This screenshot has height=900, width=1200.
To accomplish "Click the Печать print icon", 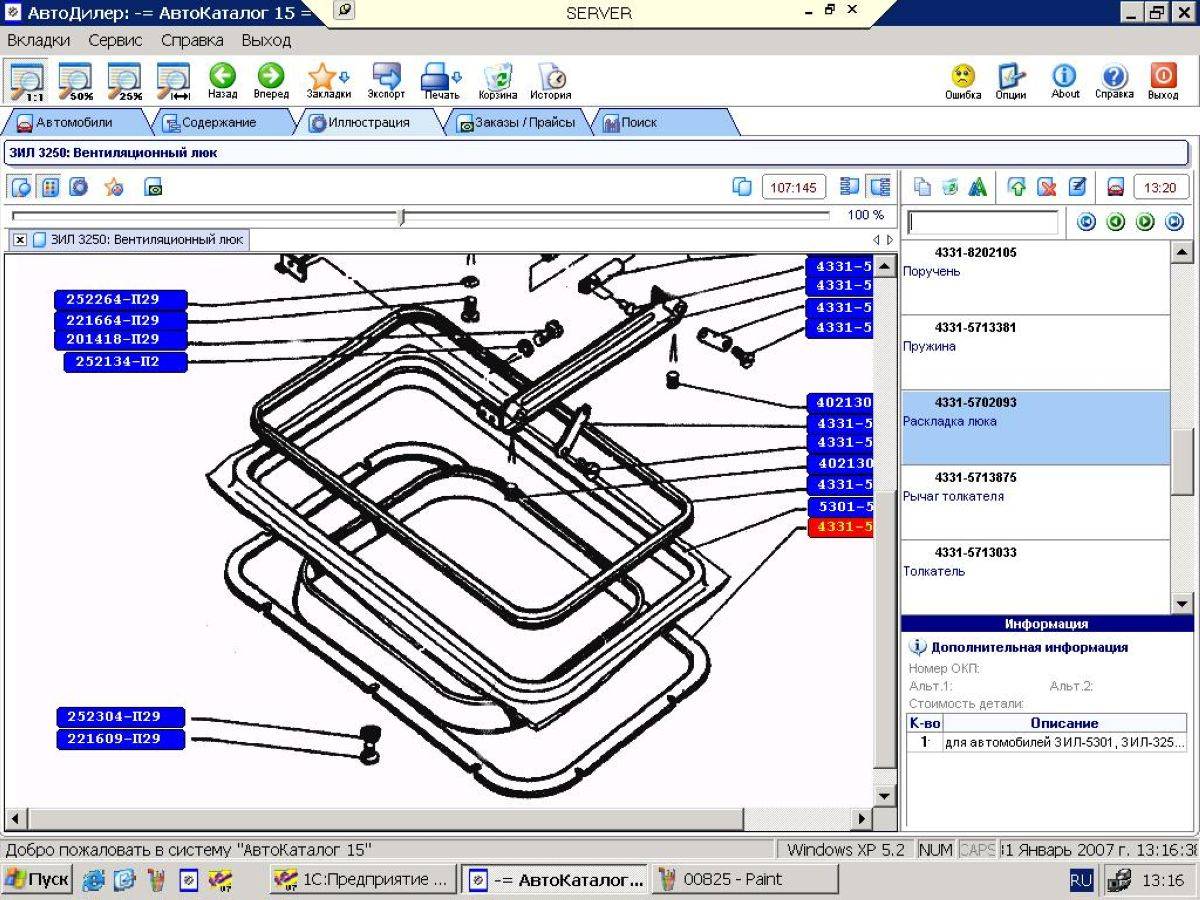I will [441, 81].
